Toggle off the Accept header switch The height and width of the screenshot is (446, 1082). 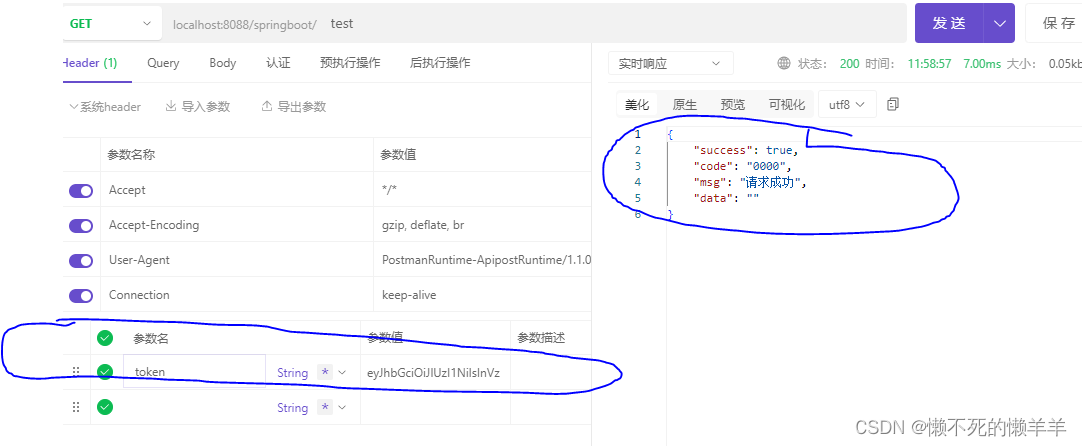[81, 191]
